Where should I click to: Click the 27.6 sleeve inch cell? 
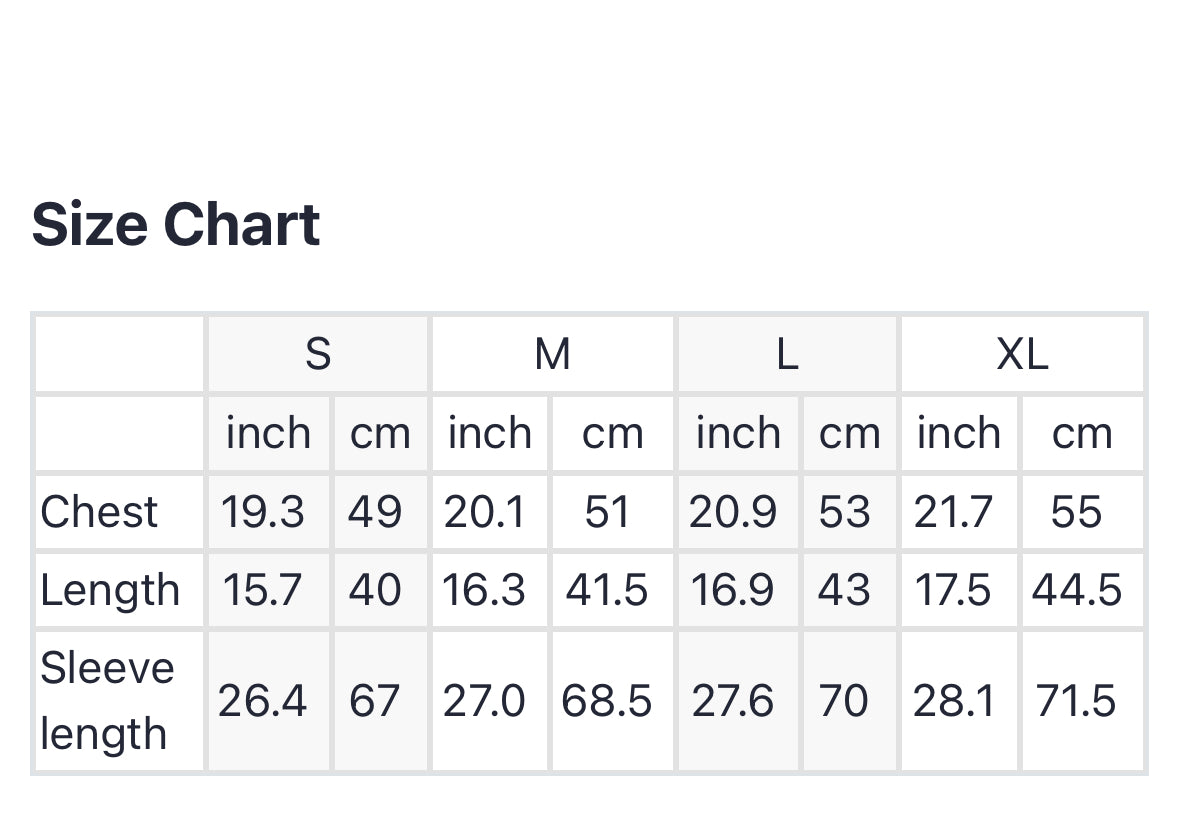[732, 701]
